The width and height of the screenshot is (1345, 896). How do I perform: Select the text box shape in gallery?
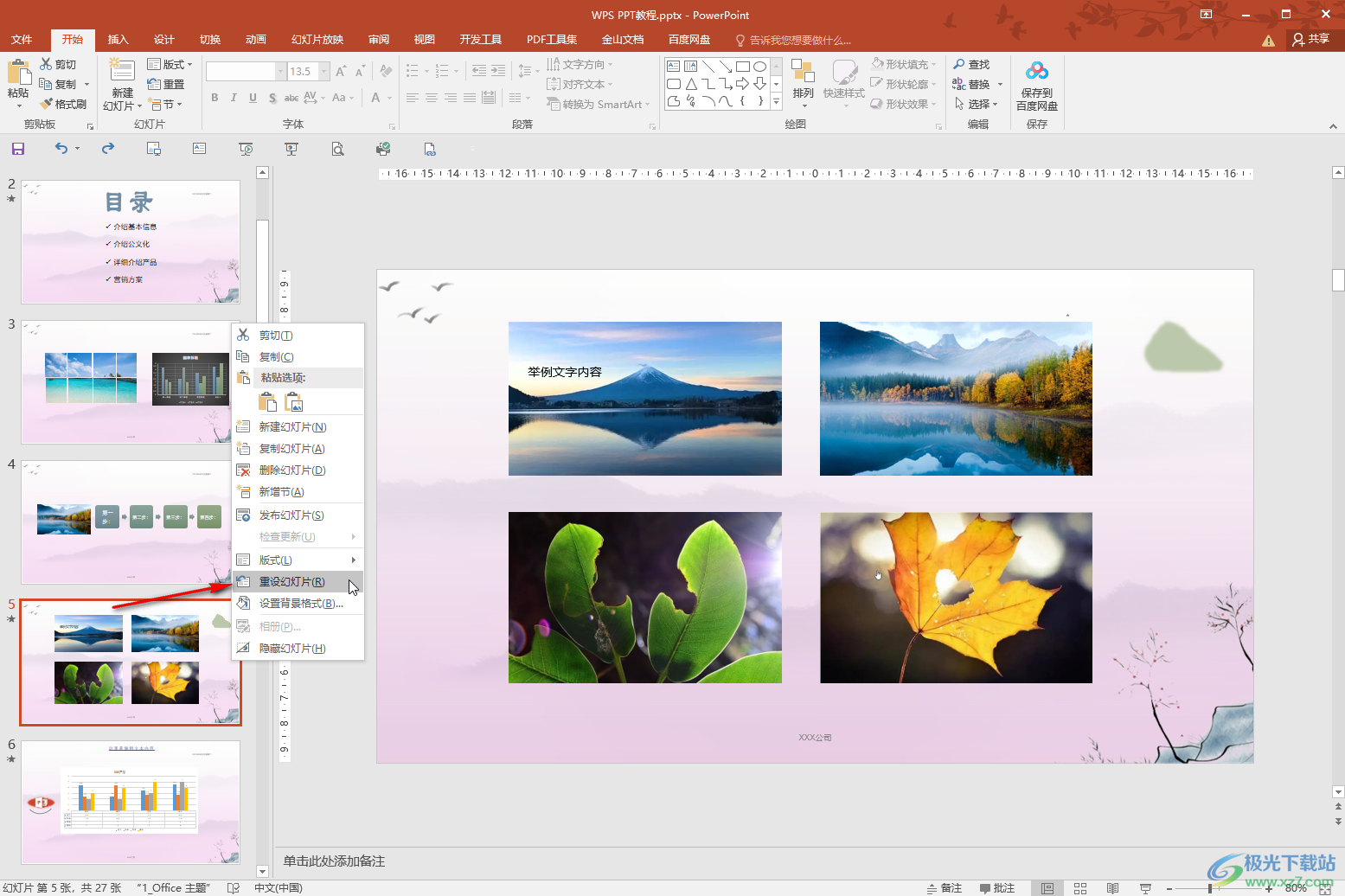click(x=674, y=67)
